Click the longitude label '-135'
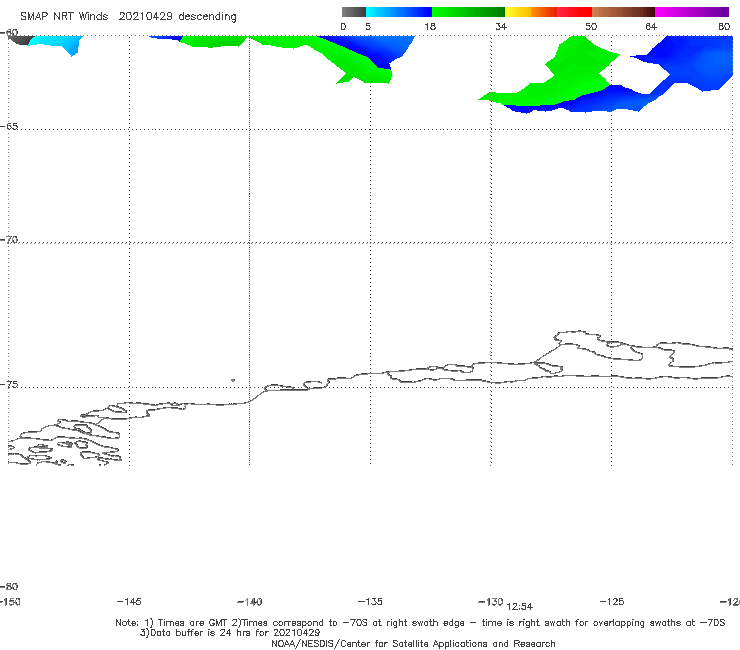 coord(370,601)
